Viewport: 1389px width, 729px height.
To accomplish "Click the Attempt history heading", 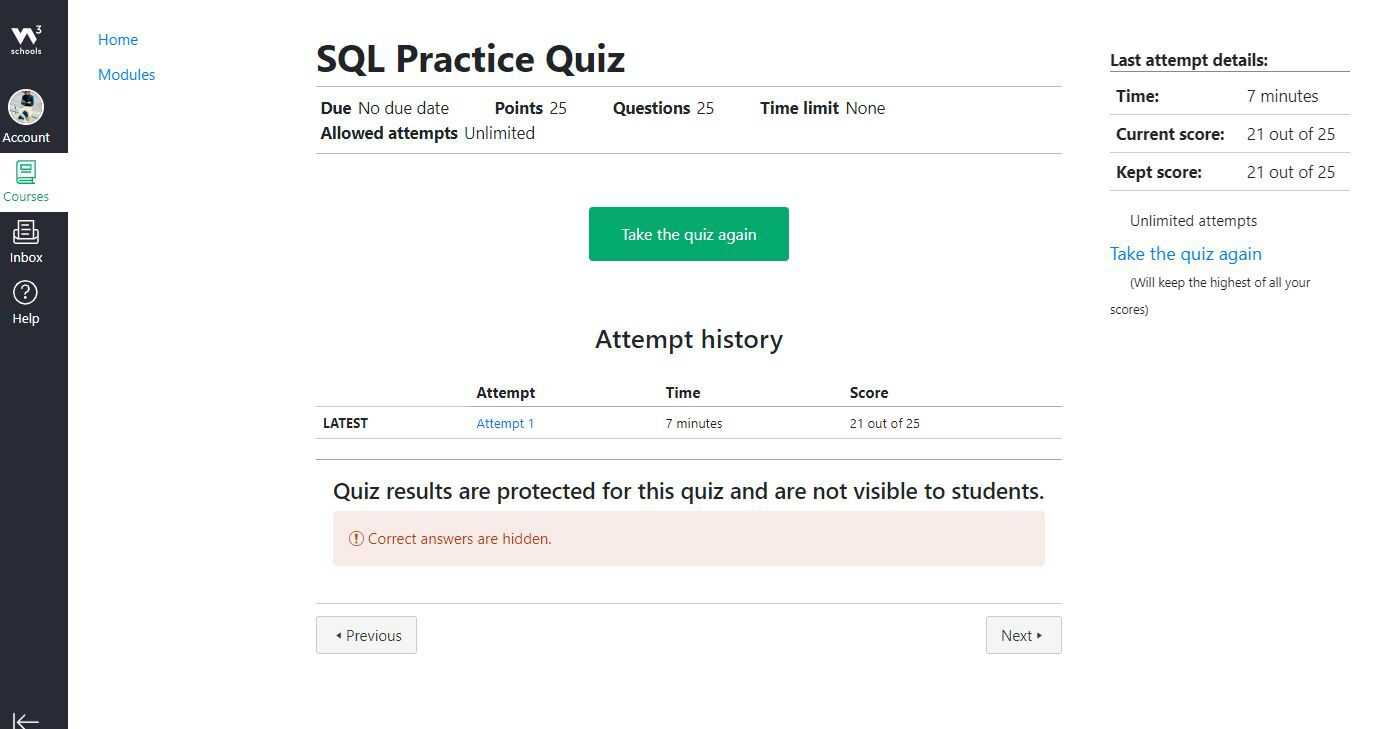I will [689, 339].
